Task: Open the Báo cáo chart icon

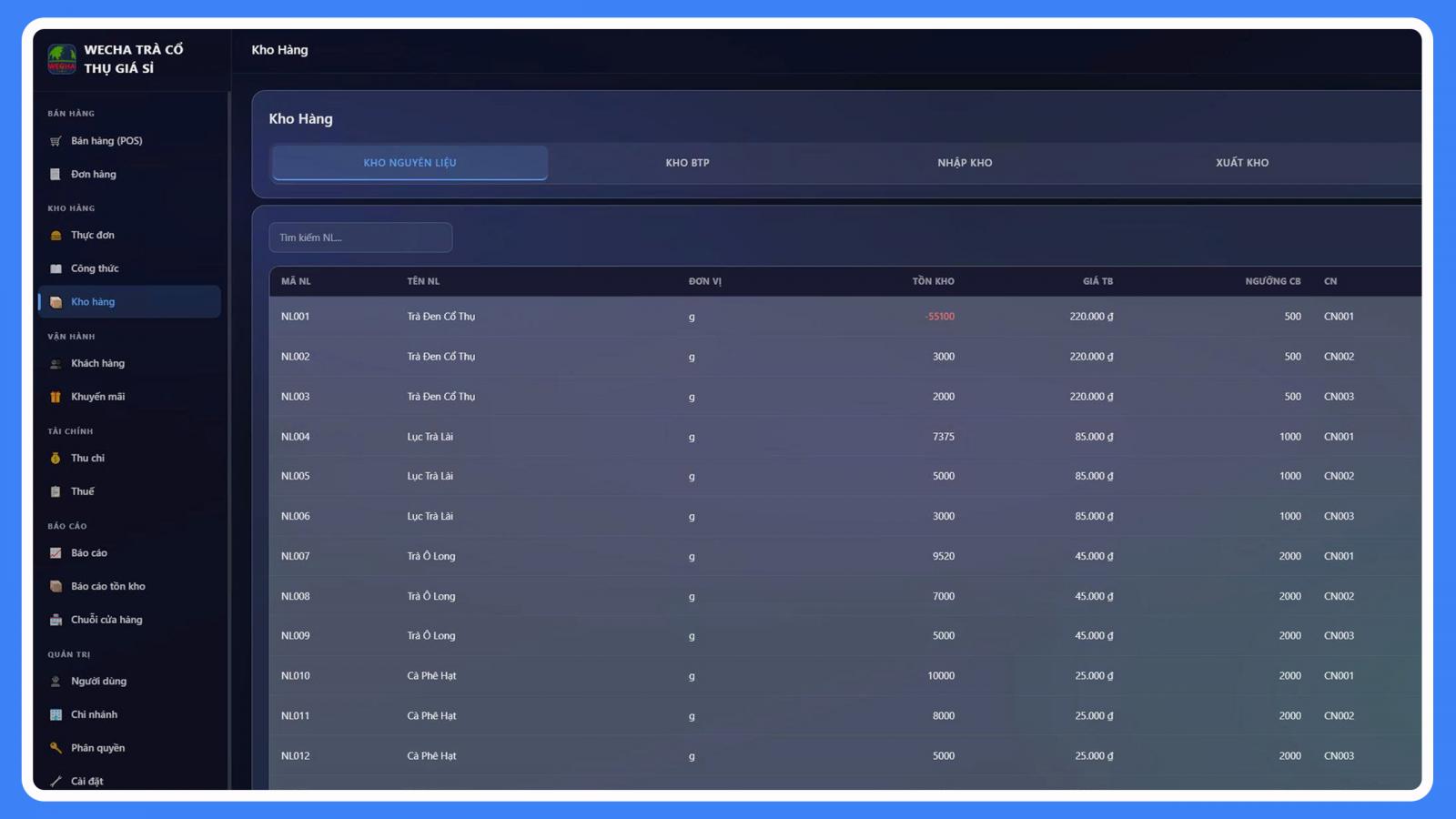Action: click(x=56, y=553)
